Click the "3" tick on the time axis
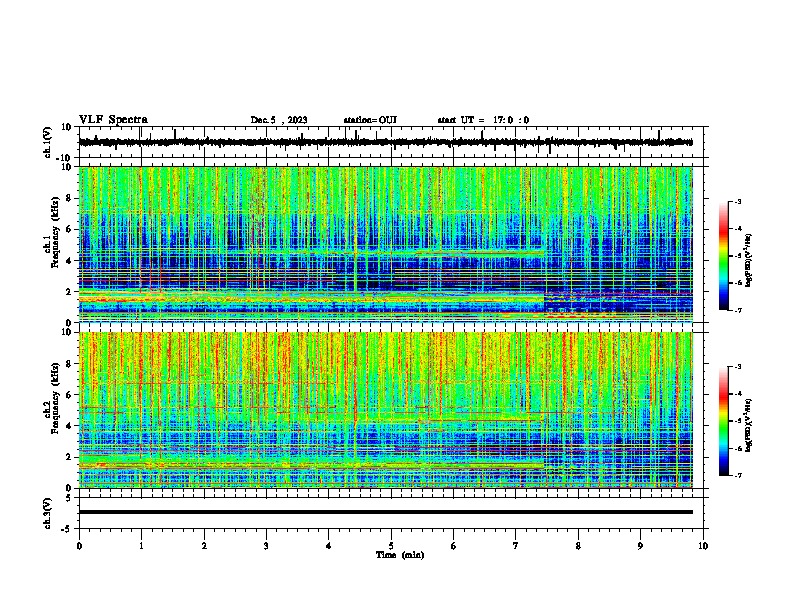This screenshot has height=612, width=792. pos(266,546)
